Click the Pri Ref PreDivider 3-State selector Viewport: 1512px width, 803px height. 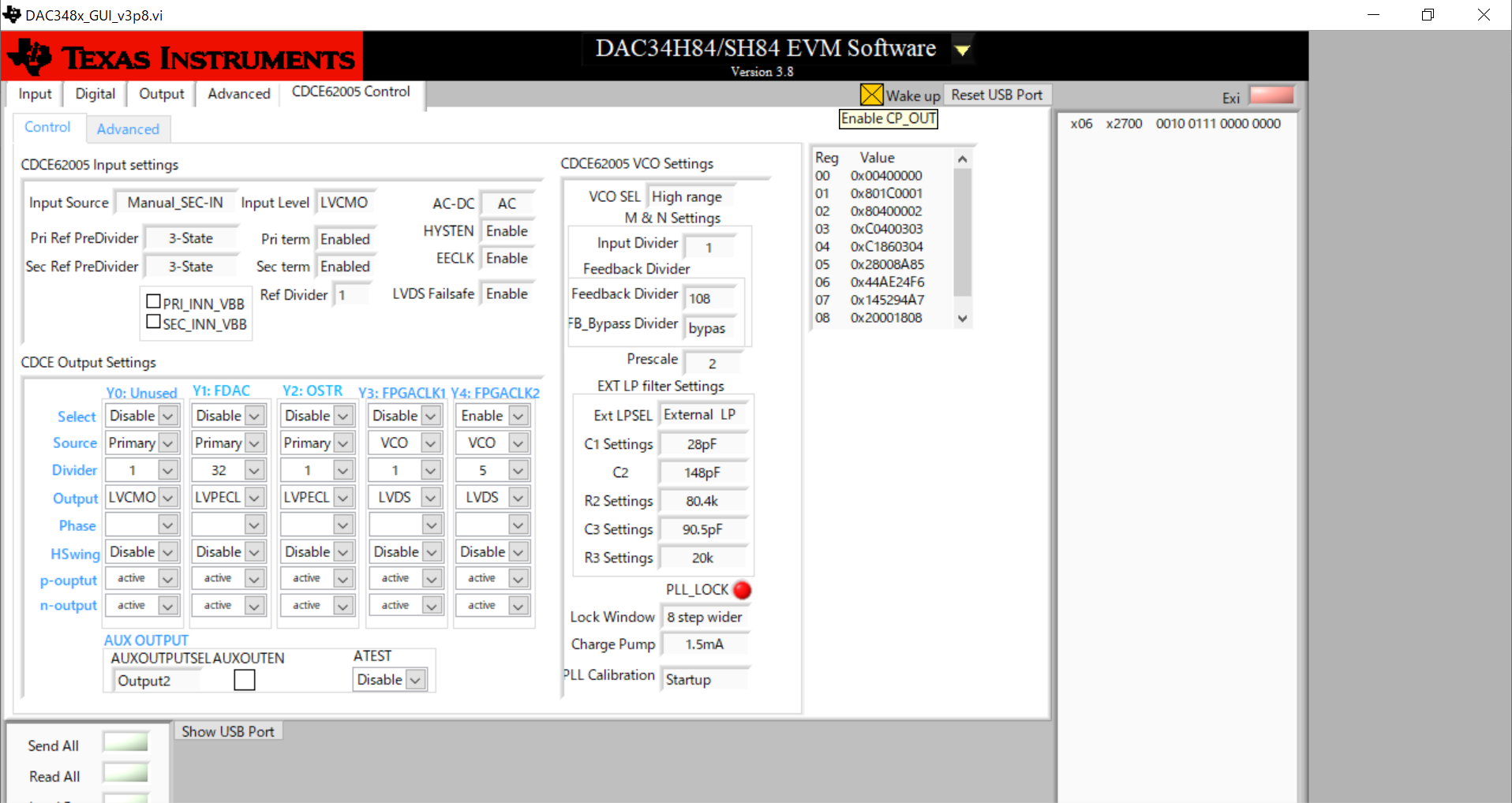click(191, 238)
